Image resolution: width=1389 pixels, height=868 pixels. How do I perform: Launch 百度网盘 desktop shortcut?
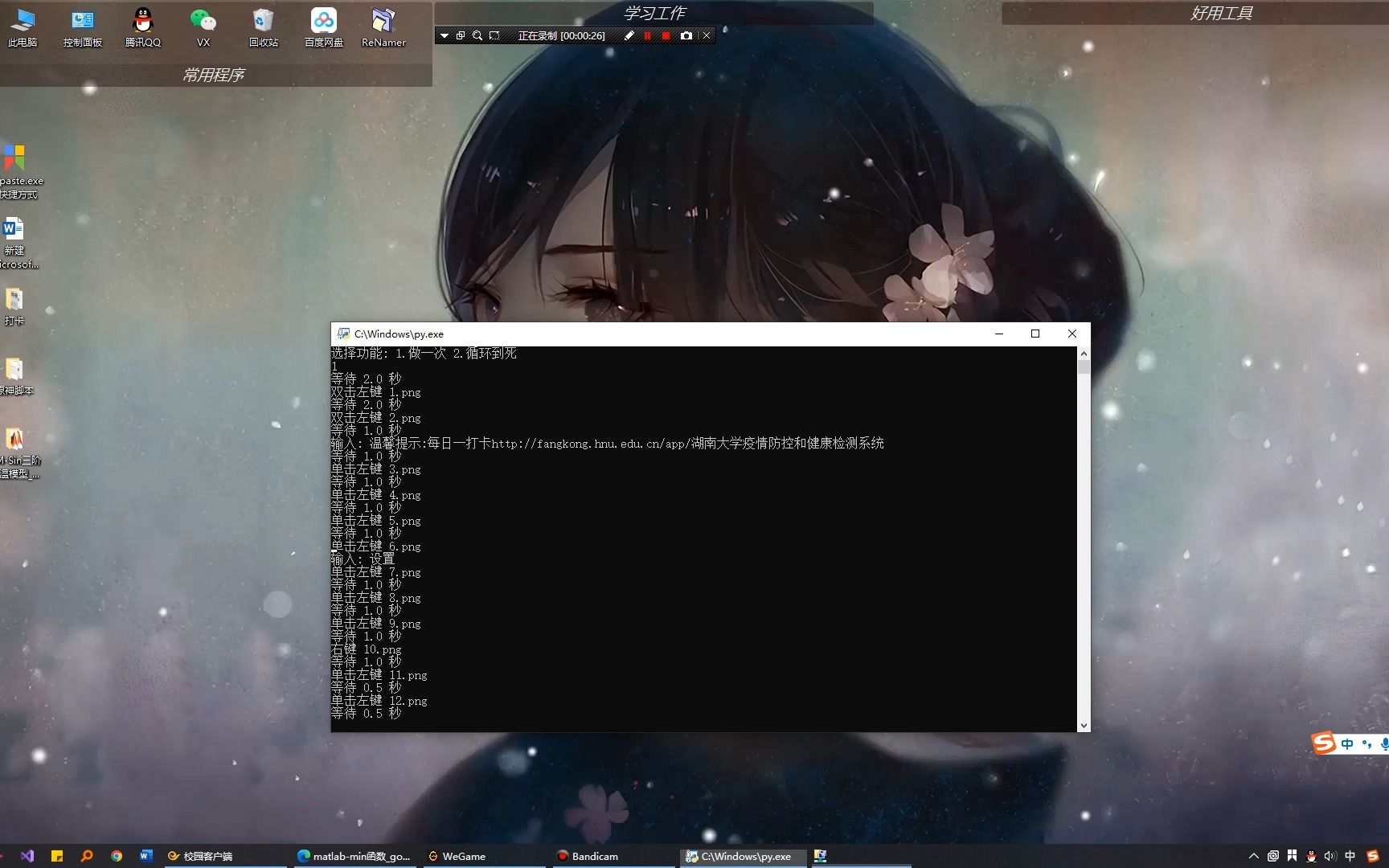(x=324, y=27)
